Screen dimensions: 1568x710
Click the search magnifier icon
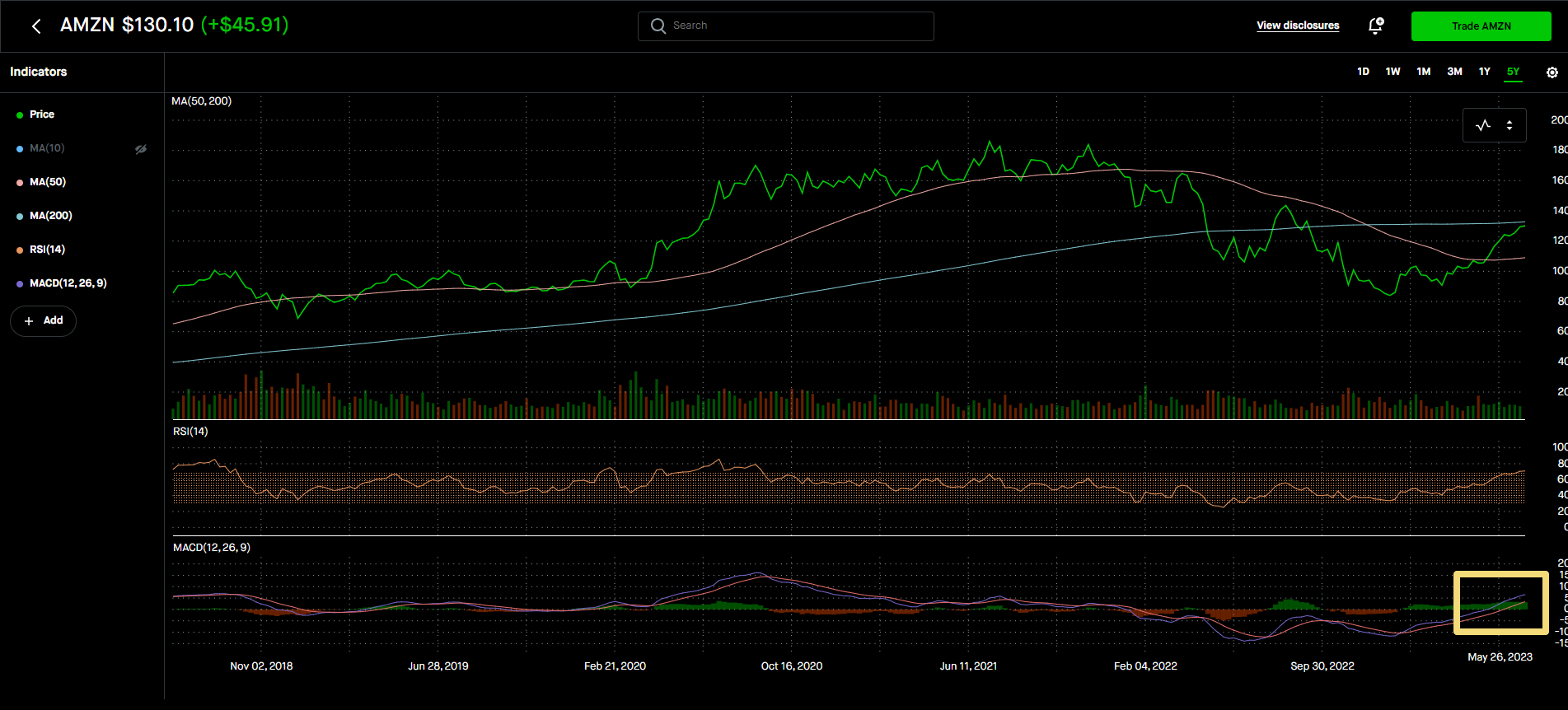(x=658, y=26)
